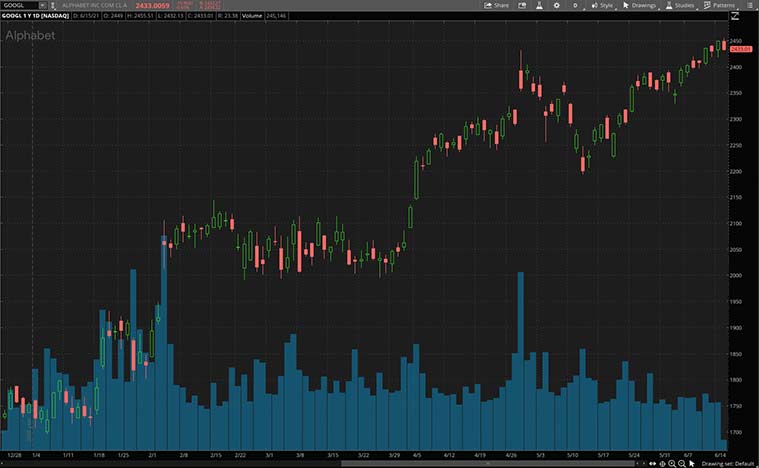This screenshot has width=759, height=468.
Task: Open the Drawings menu
Action: (x=639, y=5)
